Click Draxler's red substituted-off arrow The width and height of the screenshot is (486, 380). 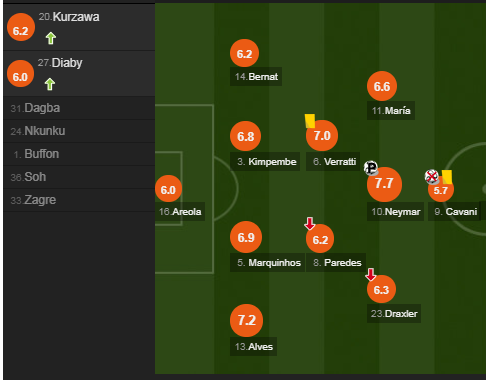371,275
